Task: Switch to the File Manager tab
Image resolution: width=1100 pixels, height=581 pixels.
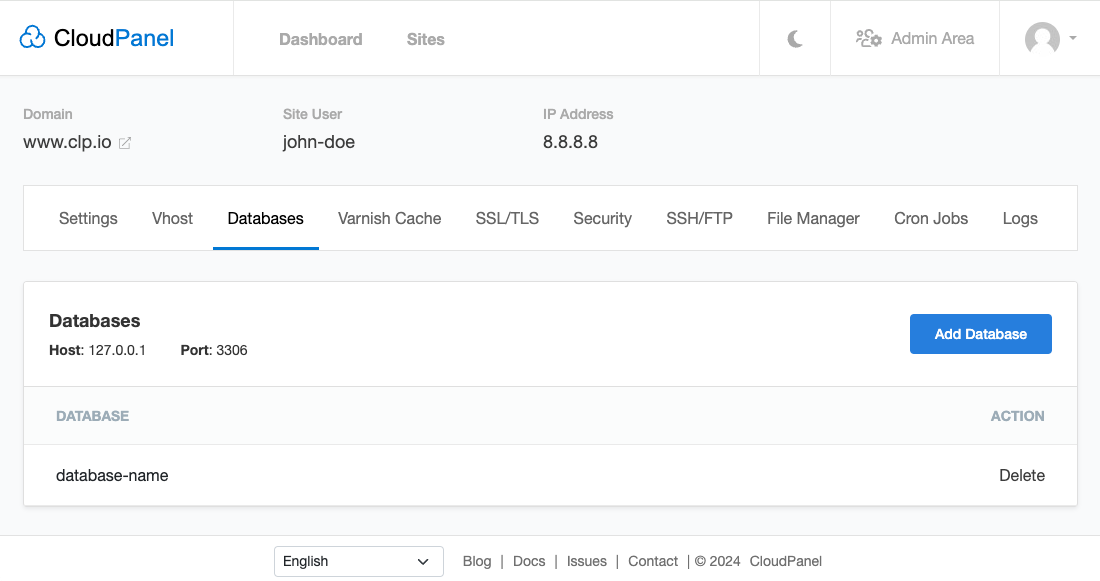Action: pos(813,218)
